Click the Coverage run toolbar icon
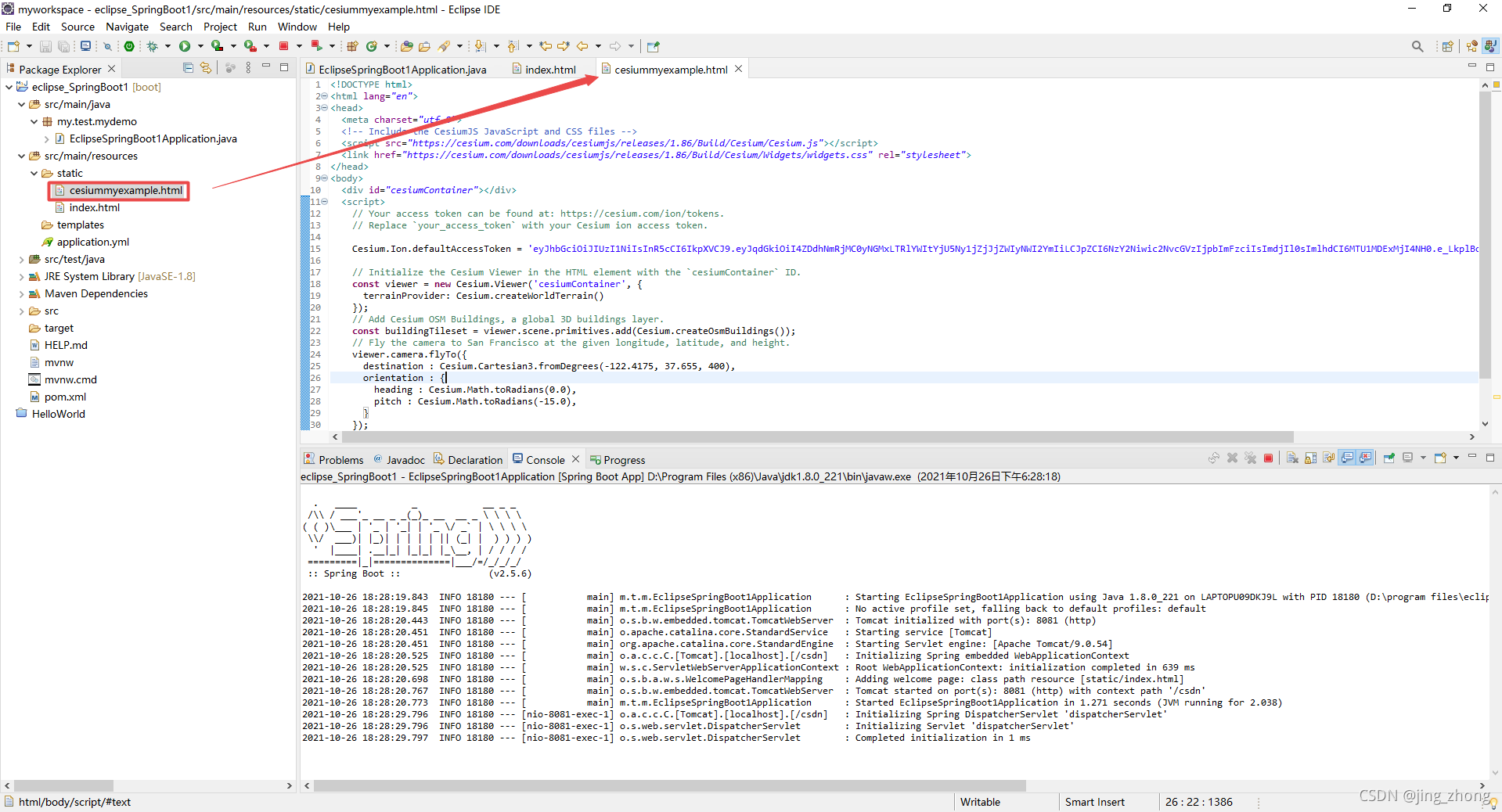This screenshot has width=1502, height=812. click(217, 46)
